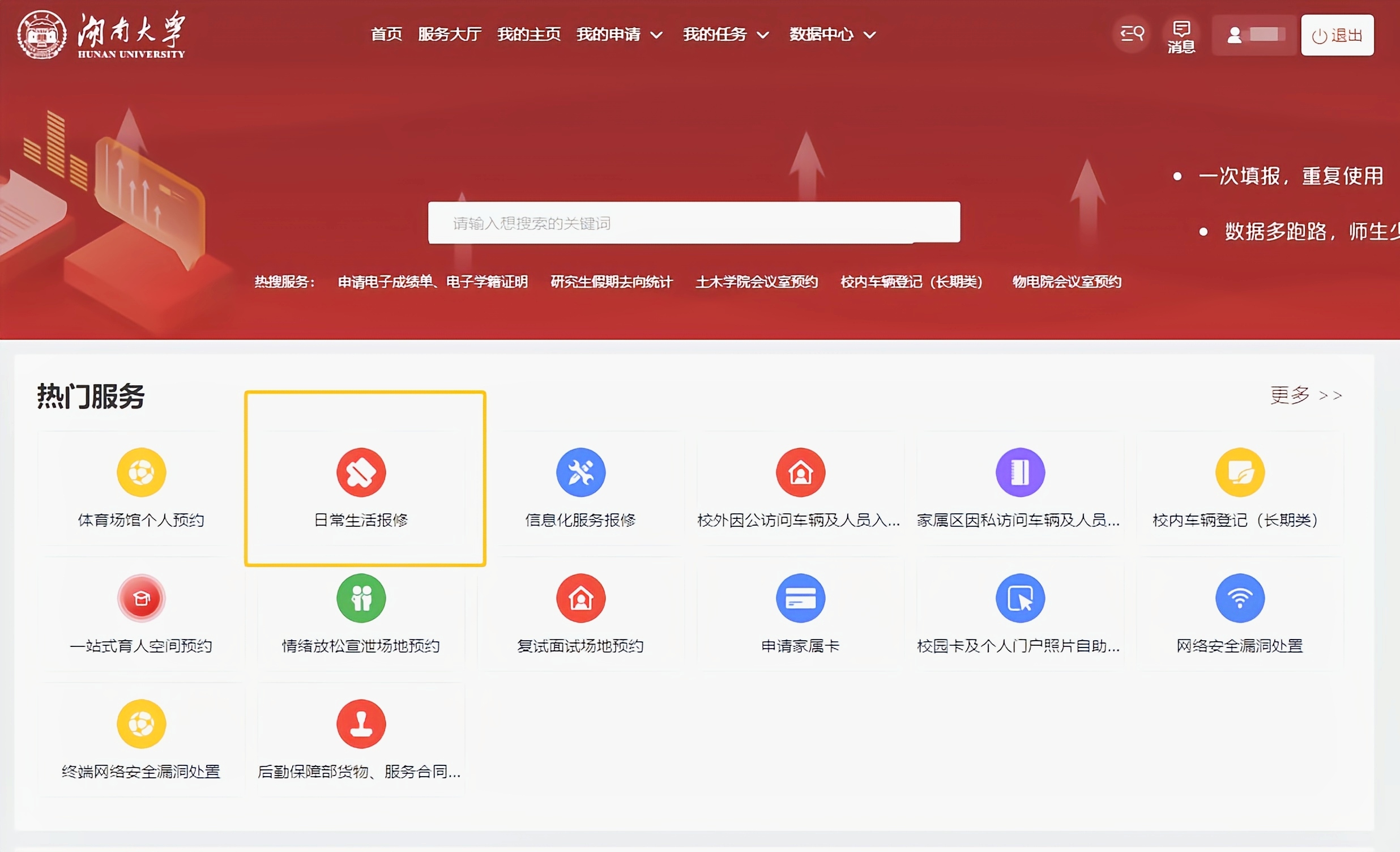Click 校内车辆登记（长期类）yellow icon

click(1239, 472)
